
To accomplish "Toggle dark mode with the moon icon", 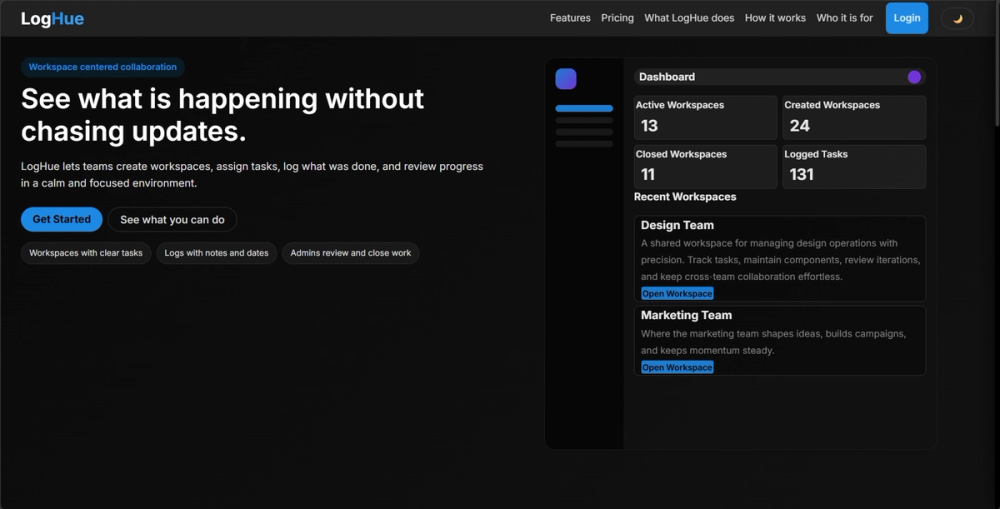I will coord(957,18).
